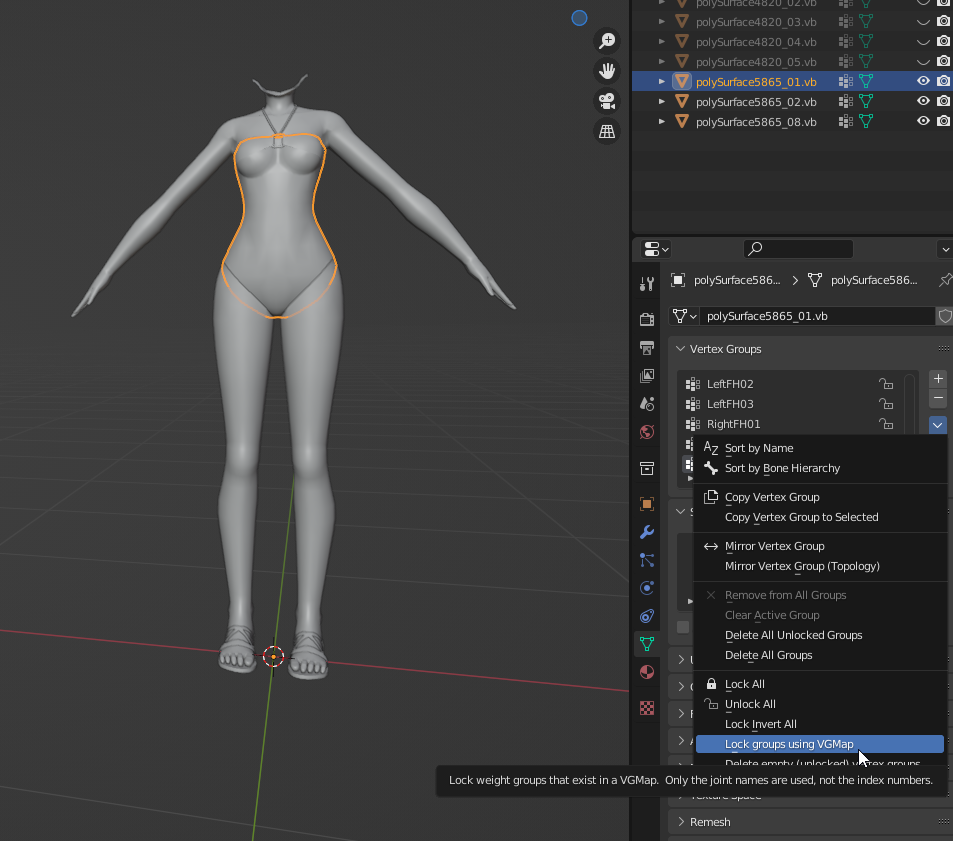
Task: Open Physics properties tab icon
Action: 647,588
